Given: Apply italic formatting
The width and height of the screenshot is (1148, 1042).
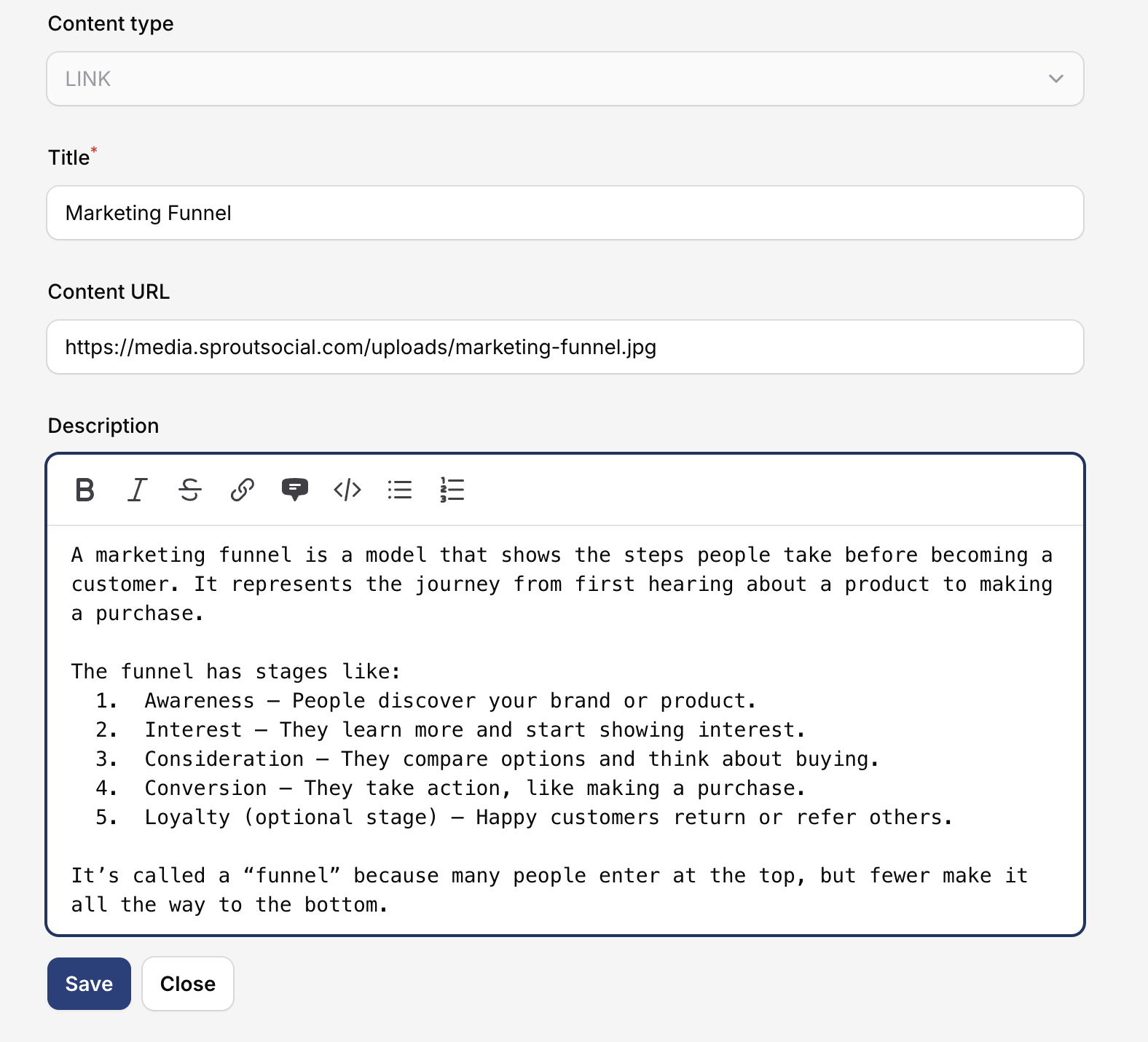Looking at the screenshot, I should [138, 490].
